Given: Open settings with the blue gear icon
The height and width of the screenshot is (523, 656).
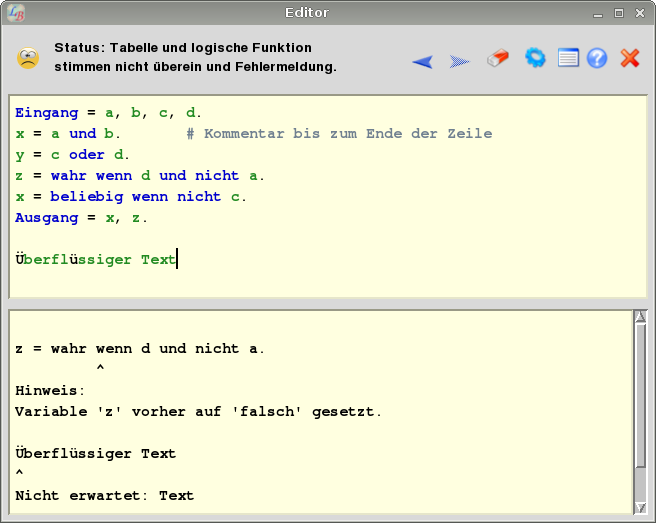Looking at the screenshot, I should [x=535, y=58].
